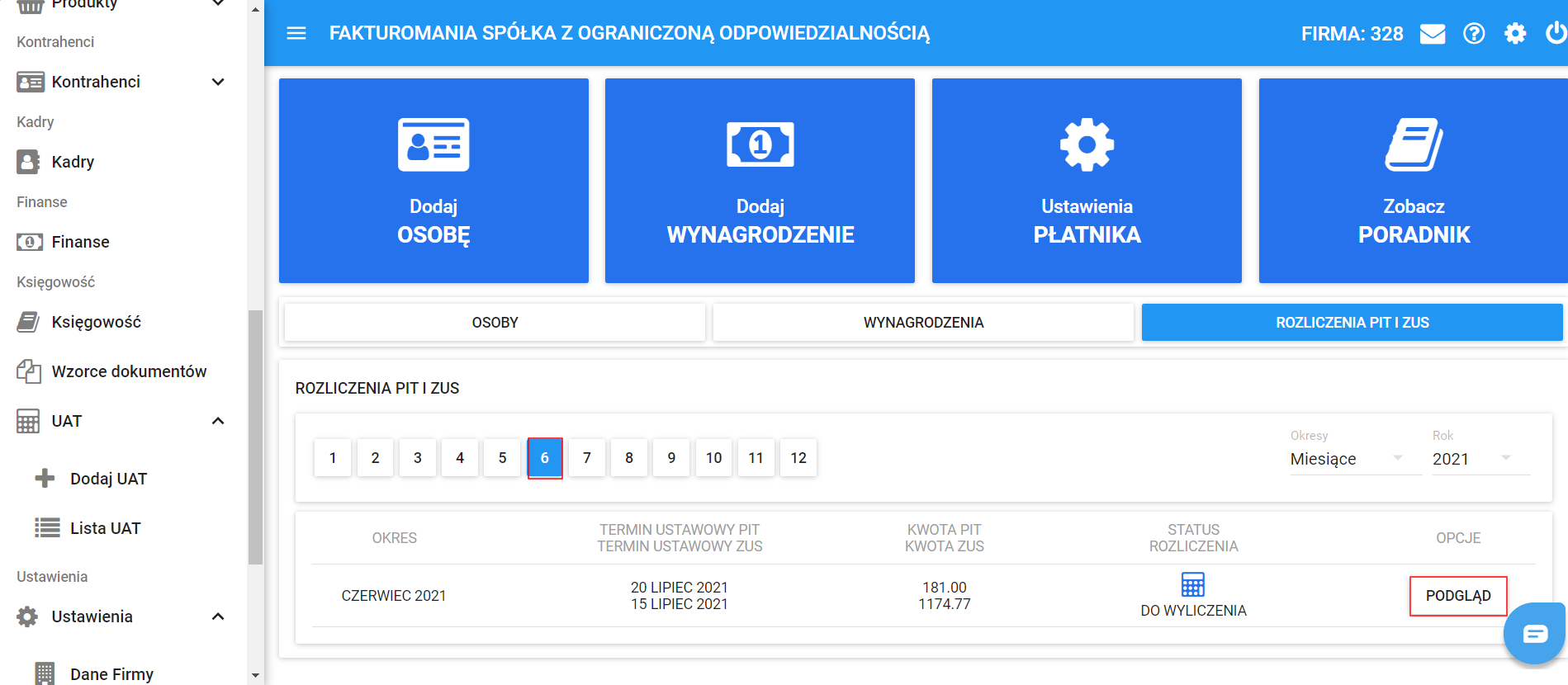Viewport: 1568px width, 685px height.
Task: Click the book icon on Zobacz Poradnik tile
Action: coord(1414,144)
